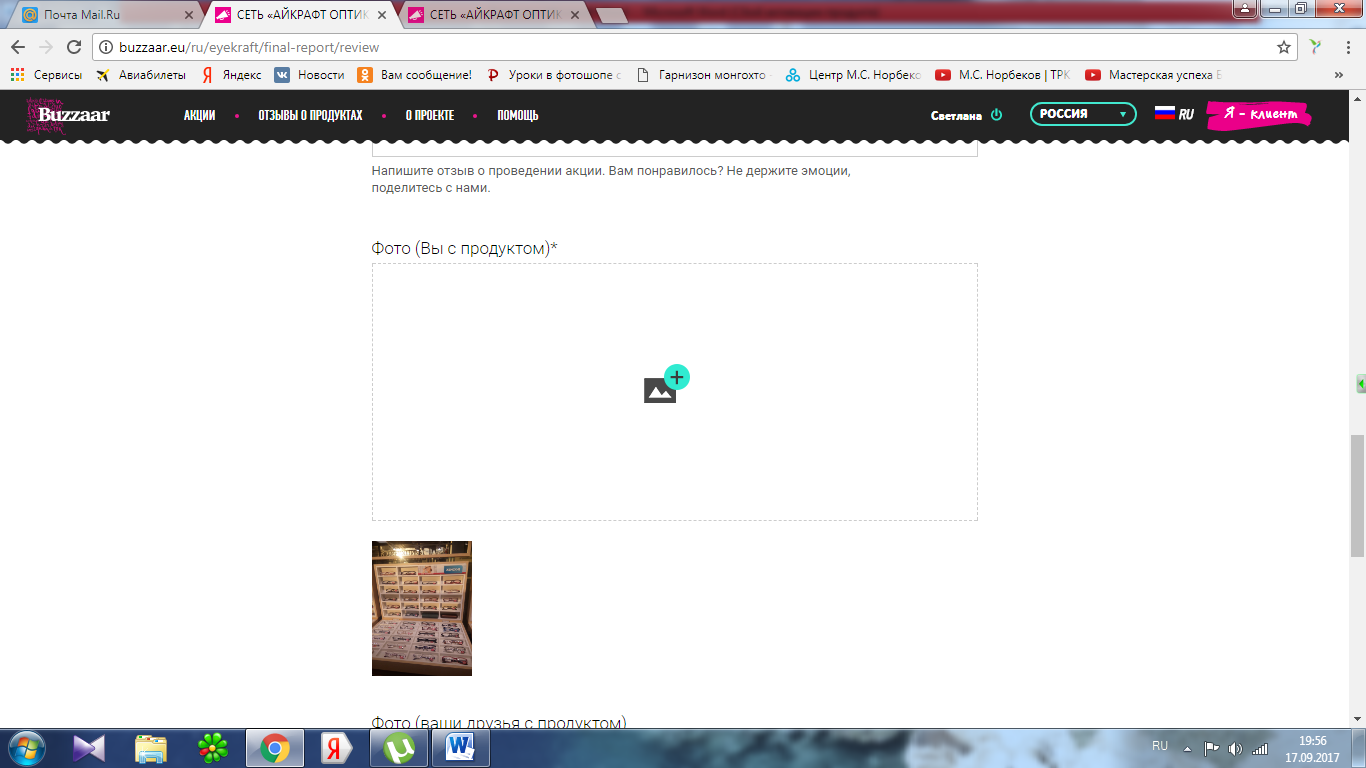The image size is (1366, 768).
Task: Click the Windows Start button
Action: click(25, 747)
